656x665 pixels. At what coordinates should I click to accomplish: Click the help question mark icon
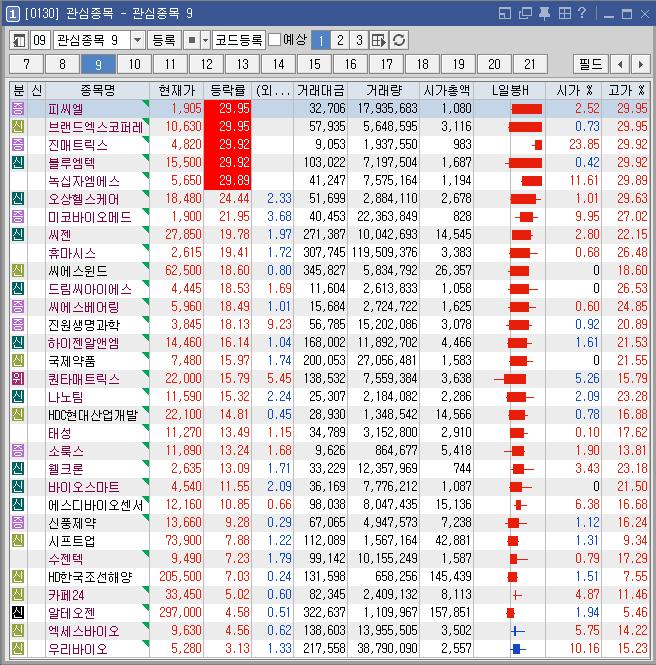(x=582, y=13)
